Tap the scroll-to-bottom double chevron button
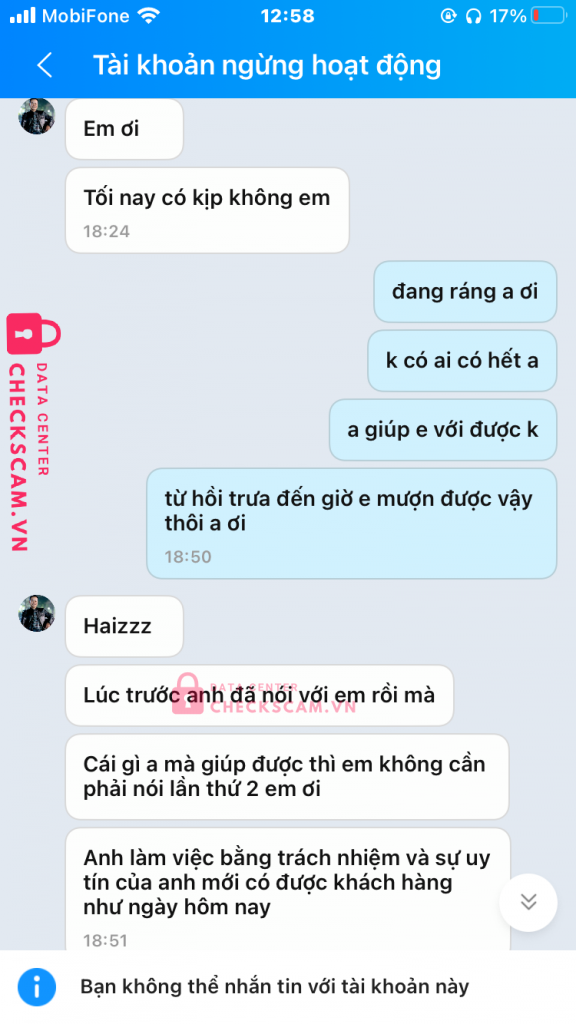 pyautogui.click(x=528, y=903)
